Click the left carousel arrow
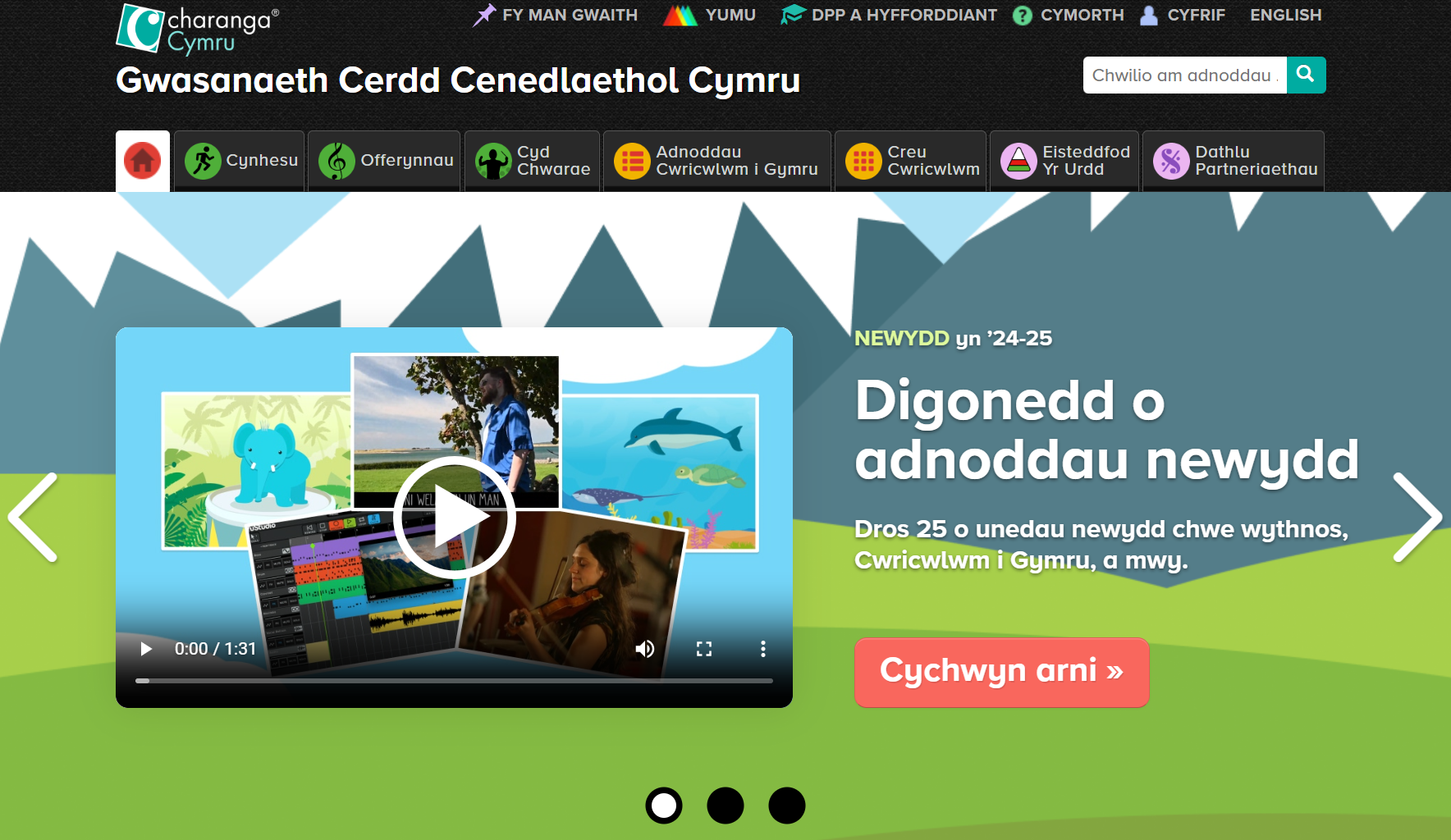The width and height of the screenshot is (1451, 840). click(31, 518)
